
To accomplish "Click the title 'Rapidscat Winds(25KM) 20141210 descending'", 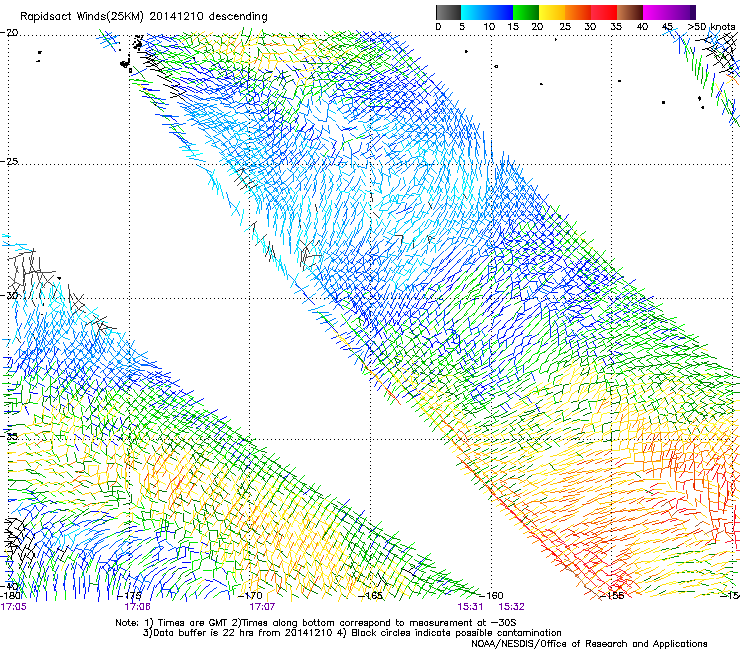I will pos(143,17).
